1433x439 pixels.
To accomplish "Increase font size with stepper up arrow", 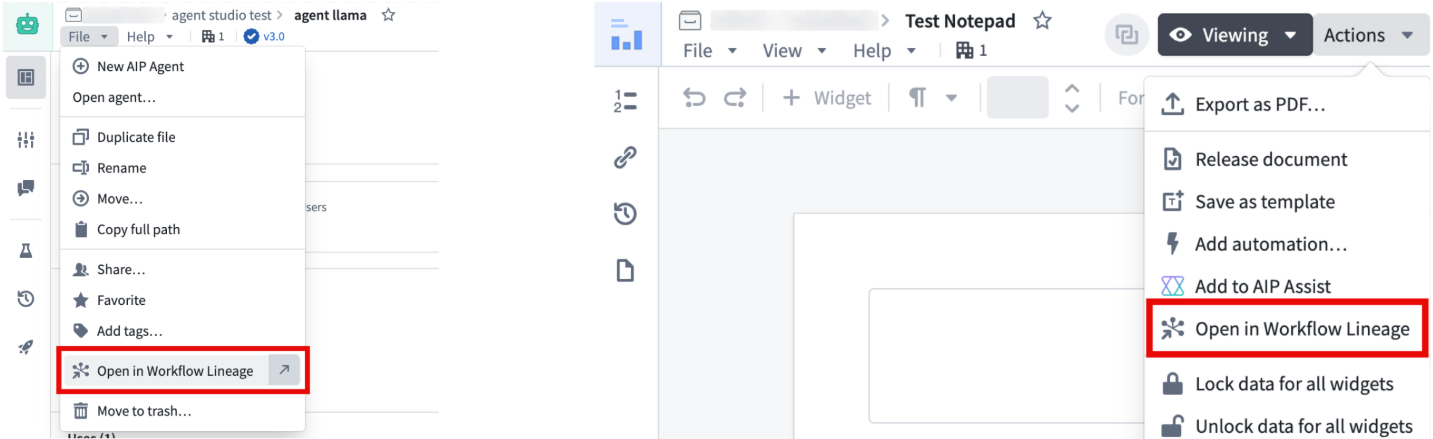I will 1072,88.
